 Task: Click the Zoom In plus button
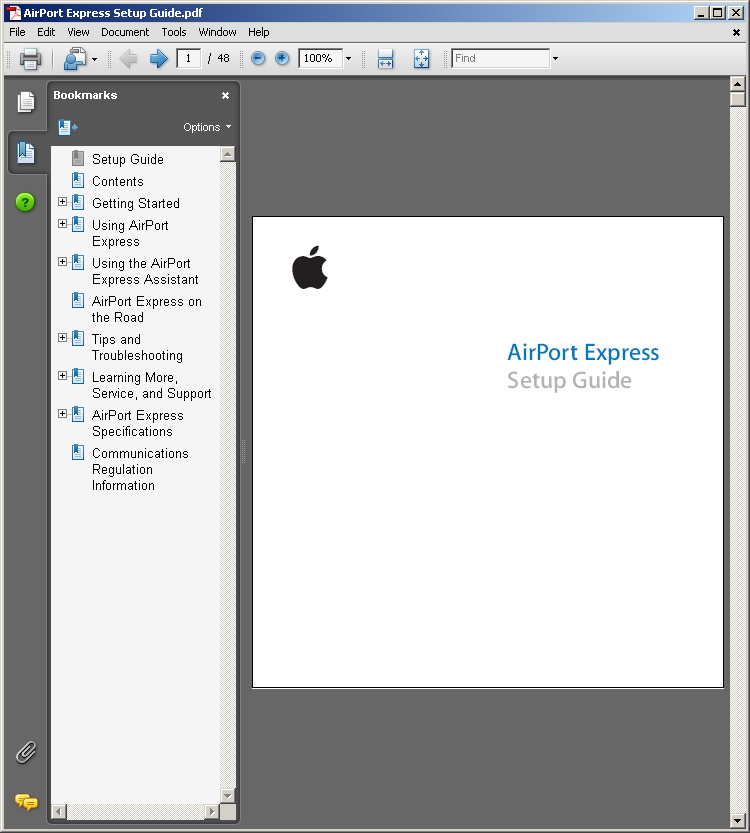[x=282, y=58]
